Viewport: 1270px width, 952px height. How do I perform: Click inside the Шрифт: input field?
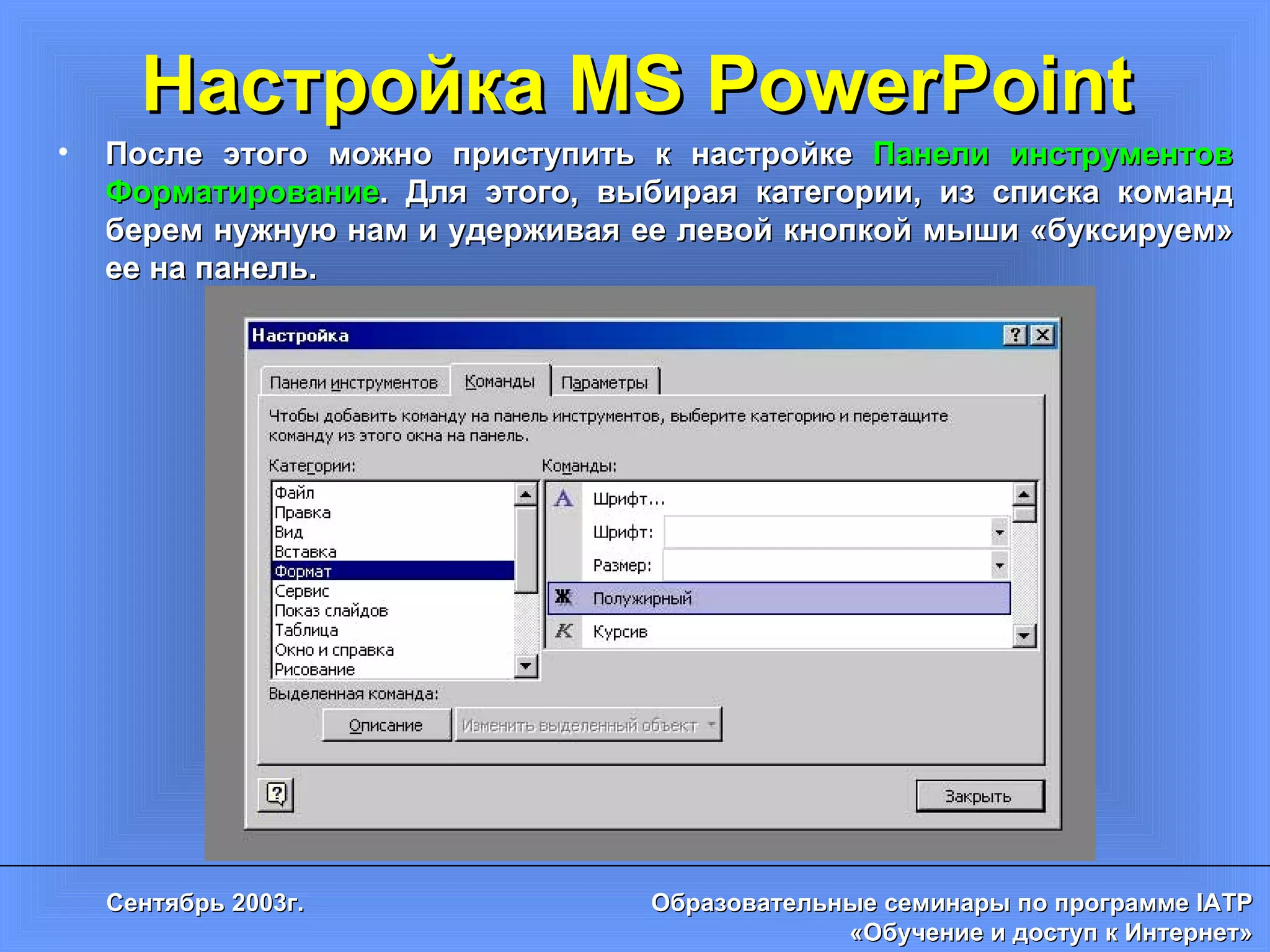coord(827,532)
